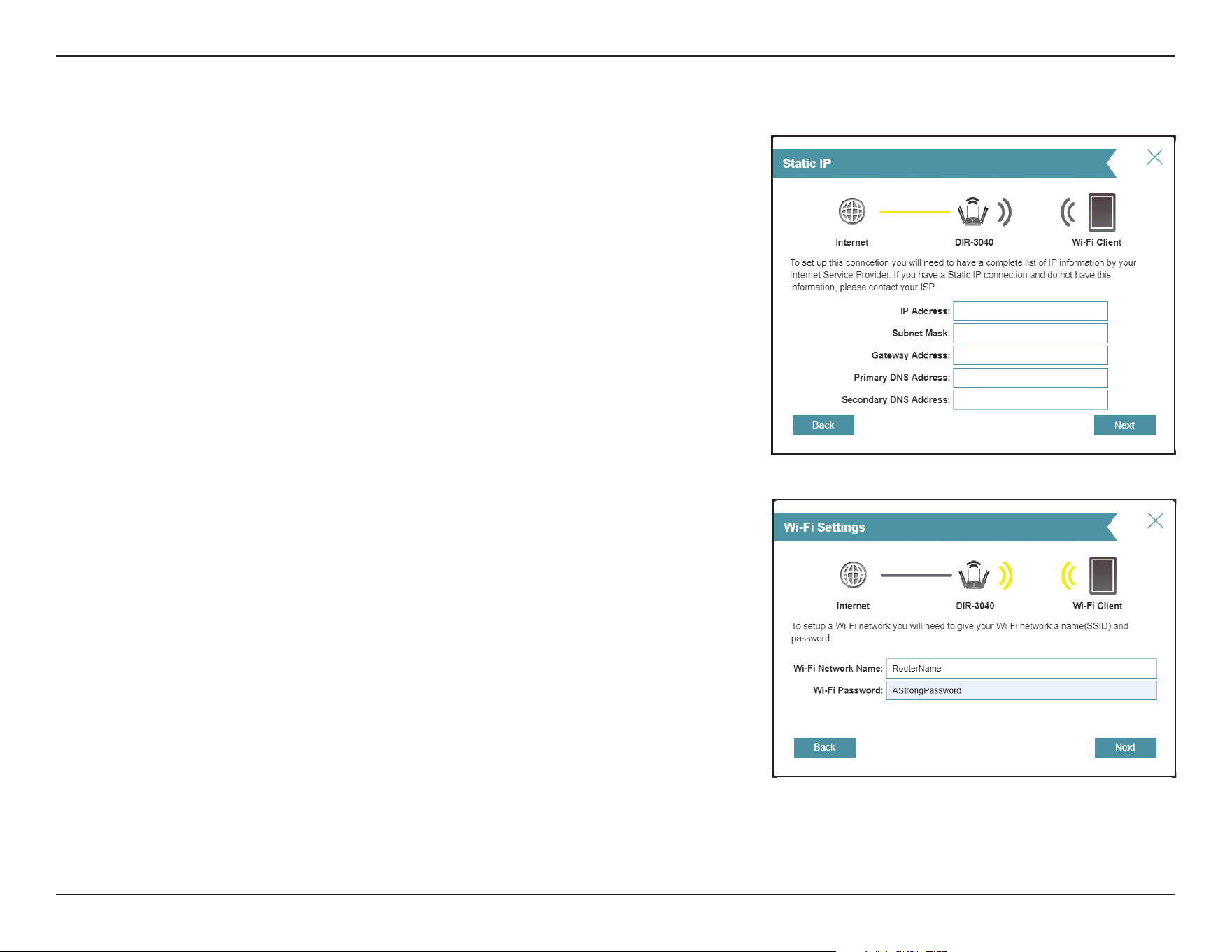Image resolution: width=1232 pixels, height=952 pixels.
Task: Click the 'Gateway Address:' label
Action: tap(911, 355)
